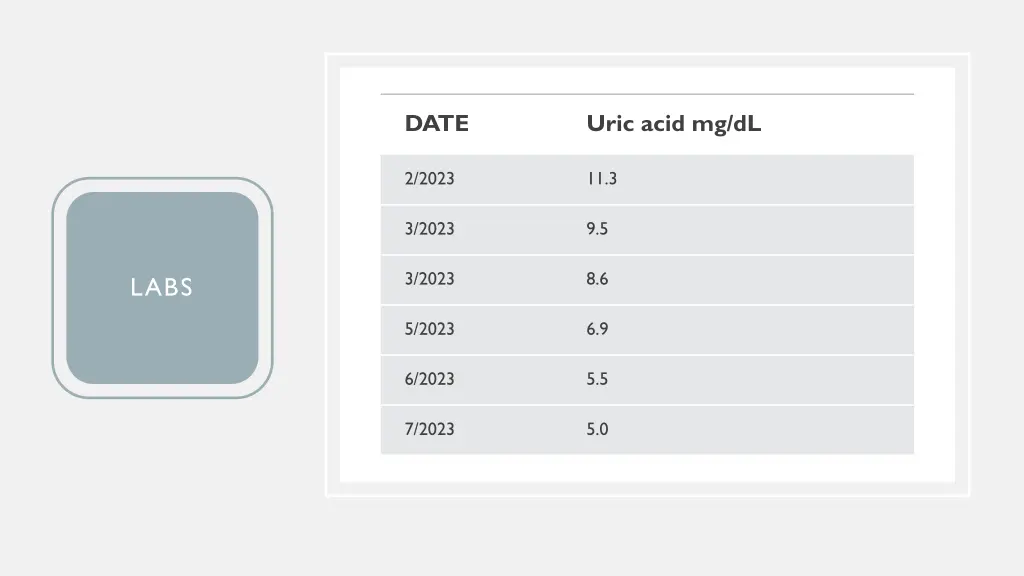Screen dimensions: 1024x576
Task: Click the 6.9 uric acid value
Action: (597, 328)
